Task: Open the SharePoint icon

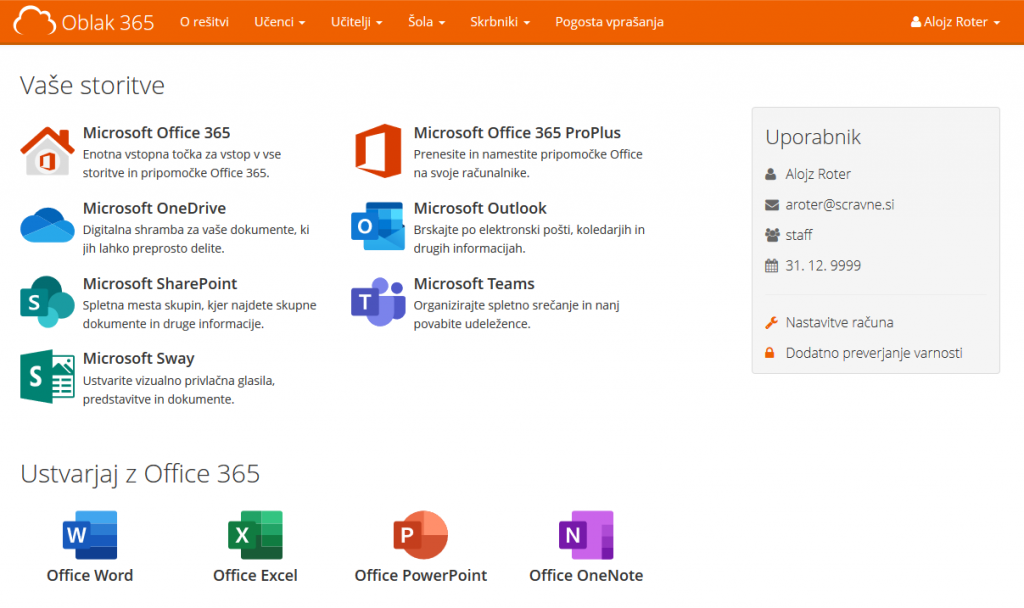Action: coord(47,301)
